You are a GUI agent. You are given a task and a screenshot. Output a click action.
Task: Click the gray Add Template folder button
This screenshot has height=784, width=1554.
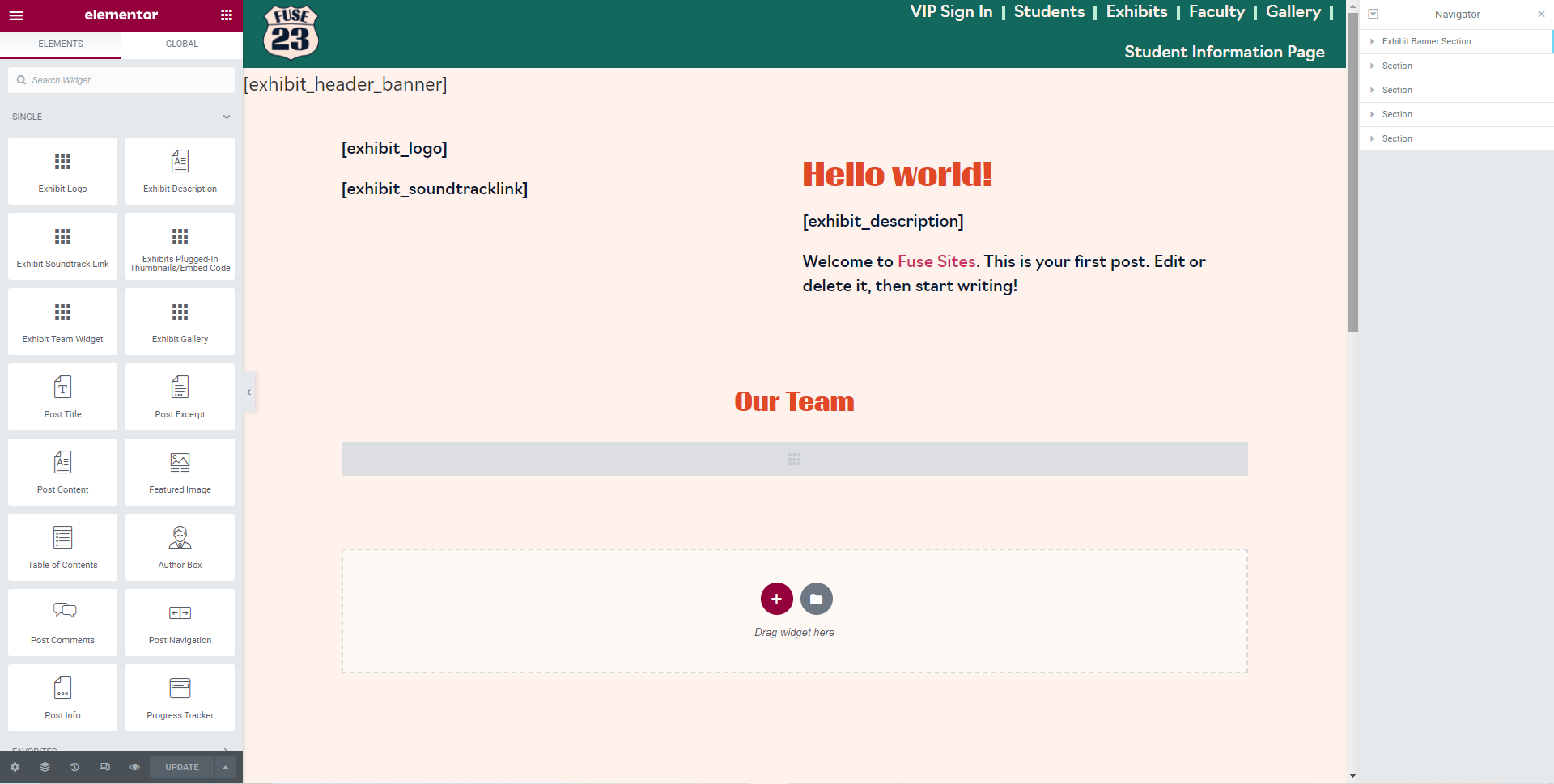816,599
